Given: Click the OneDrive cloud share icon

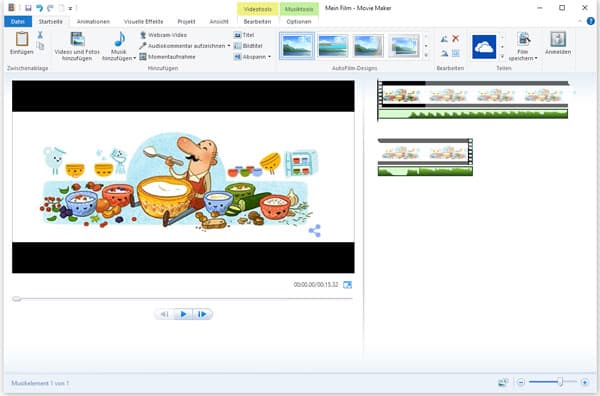Looking at the screenshot, I should [x=484, y=47].
